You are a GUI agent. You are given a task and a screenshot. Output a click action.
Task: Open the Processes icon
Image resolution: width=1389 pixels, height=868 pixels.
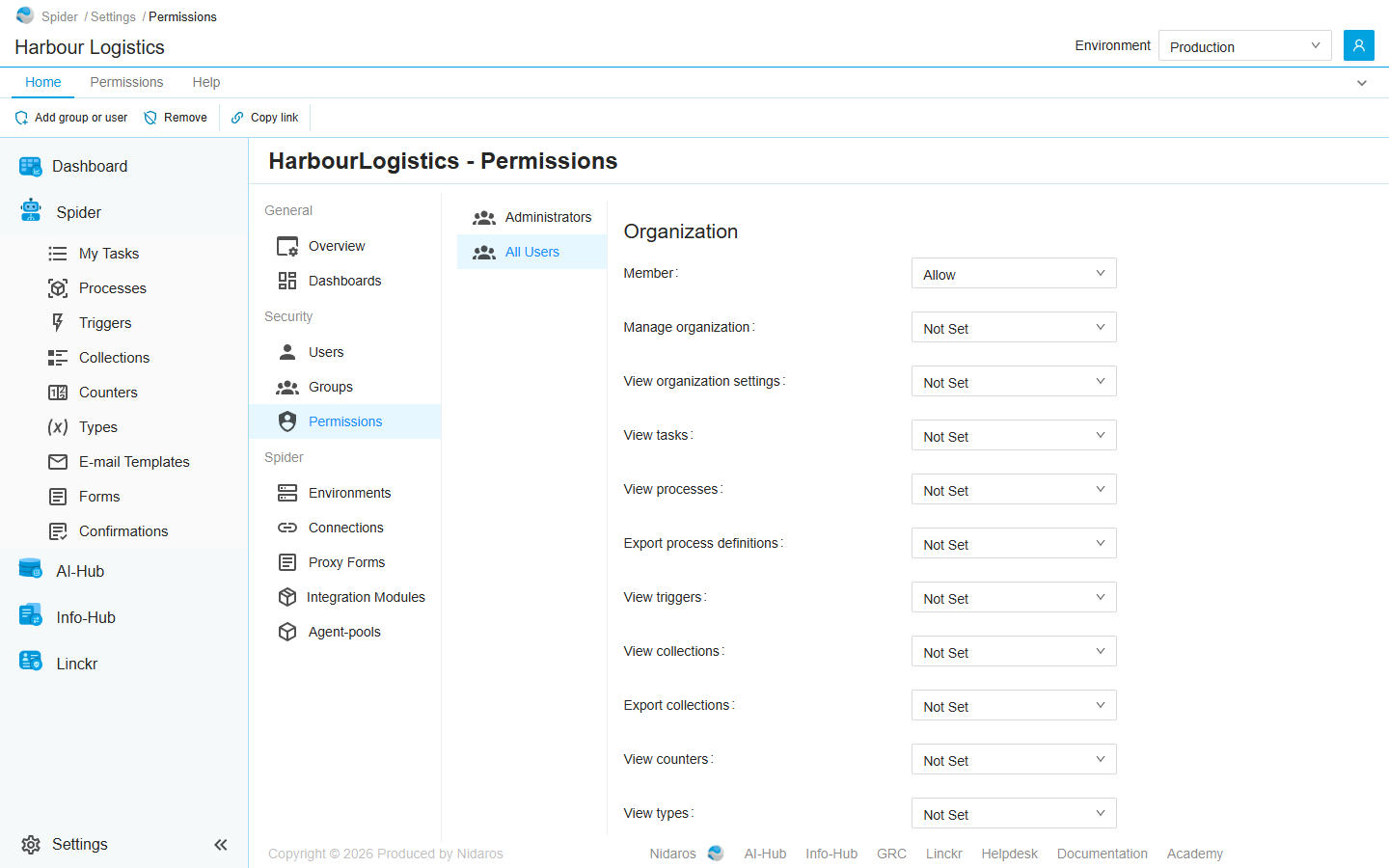pos(58,288)
